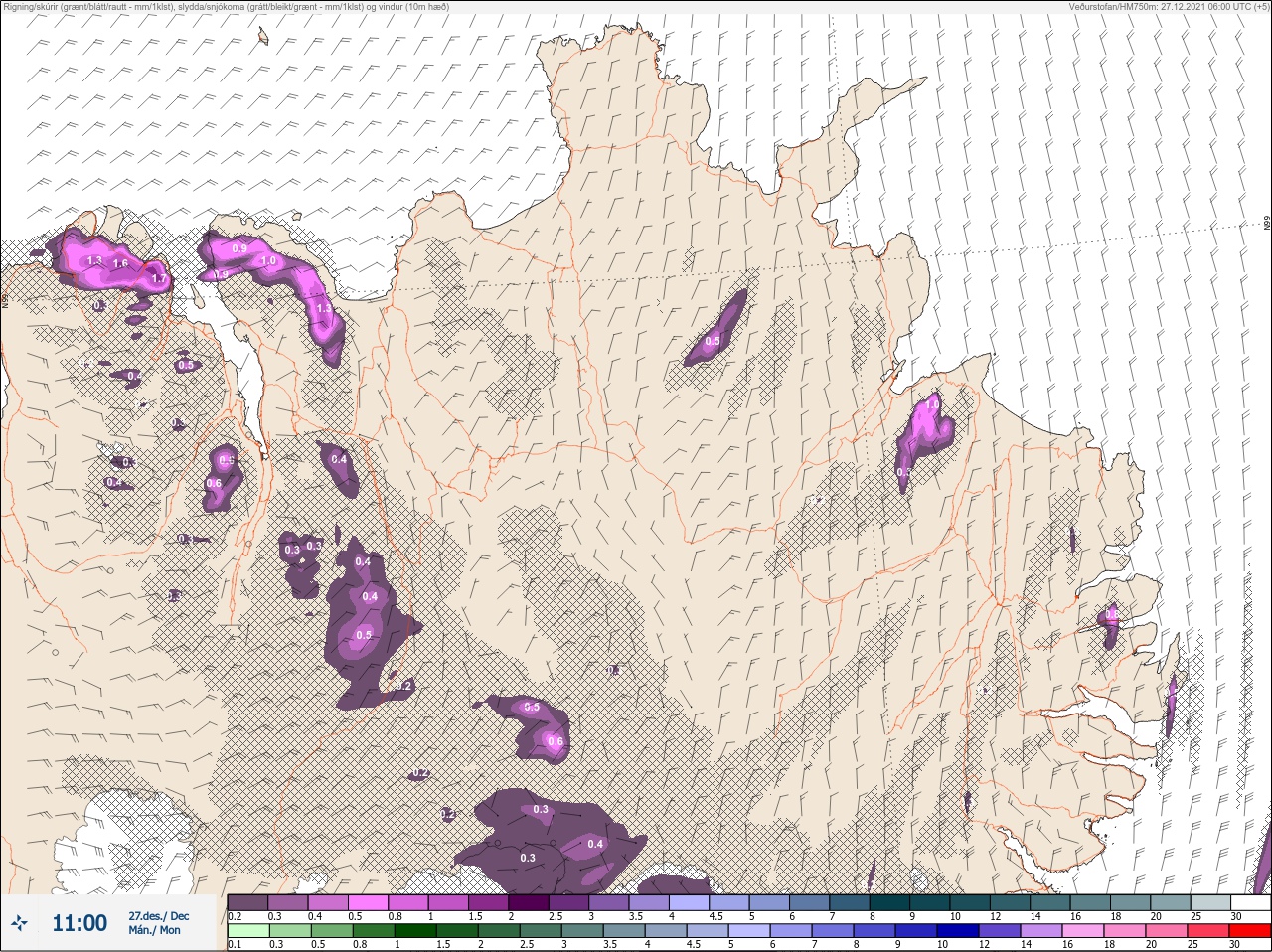Screen dimensions: 1272x952
Task: Click the 11:00 forecast time display
Action: coord(79,923)
